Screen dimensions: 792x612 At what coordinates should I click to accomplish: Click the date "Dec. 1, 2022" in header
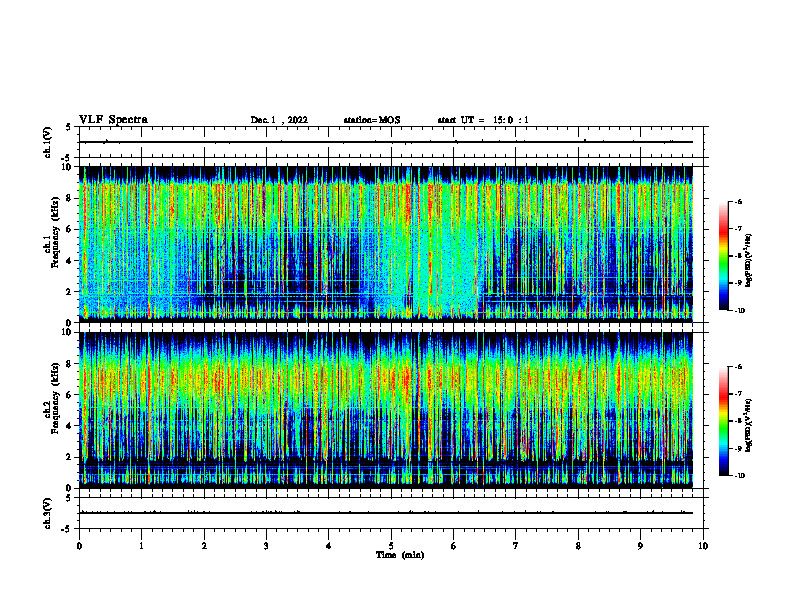(x=279, y=120)
